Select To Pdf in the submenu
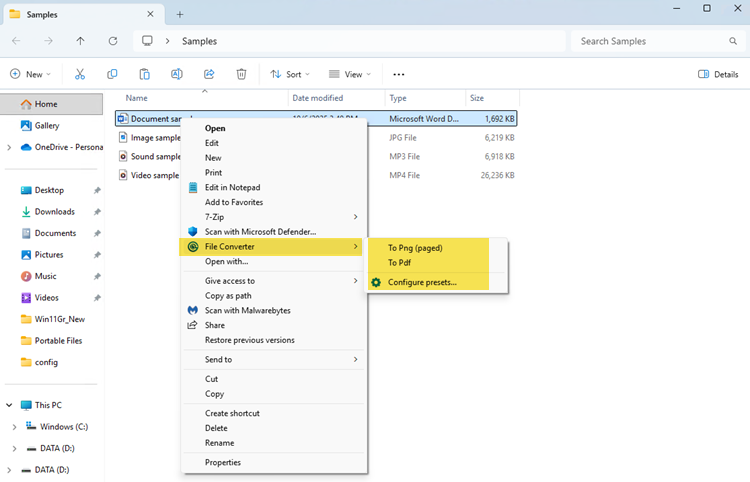This screenshot has height=482, width=750. [399, 263]
